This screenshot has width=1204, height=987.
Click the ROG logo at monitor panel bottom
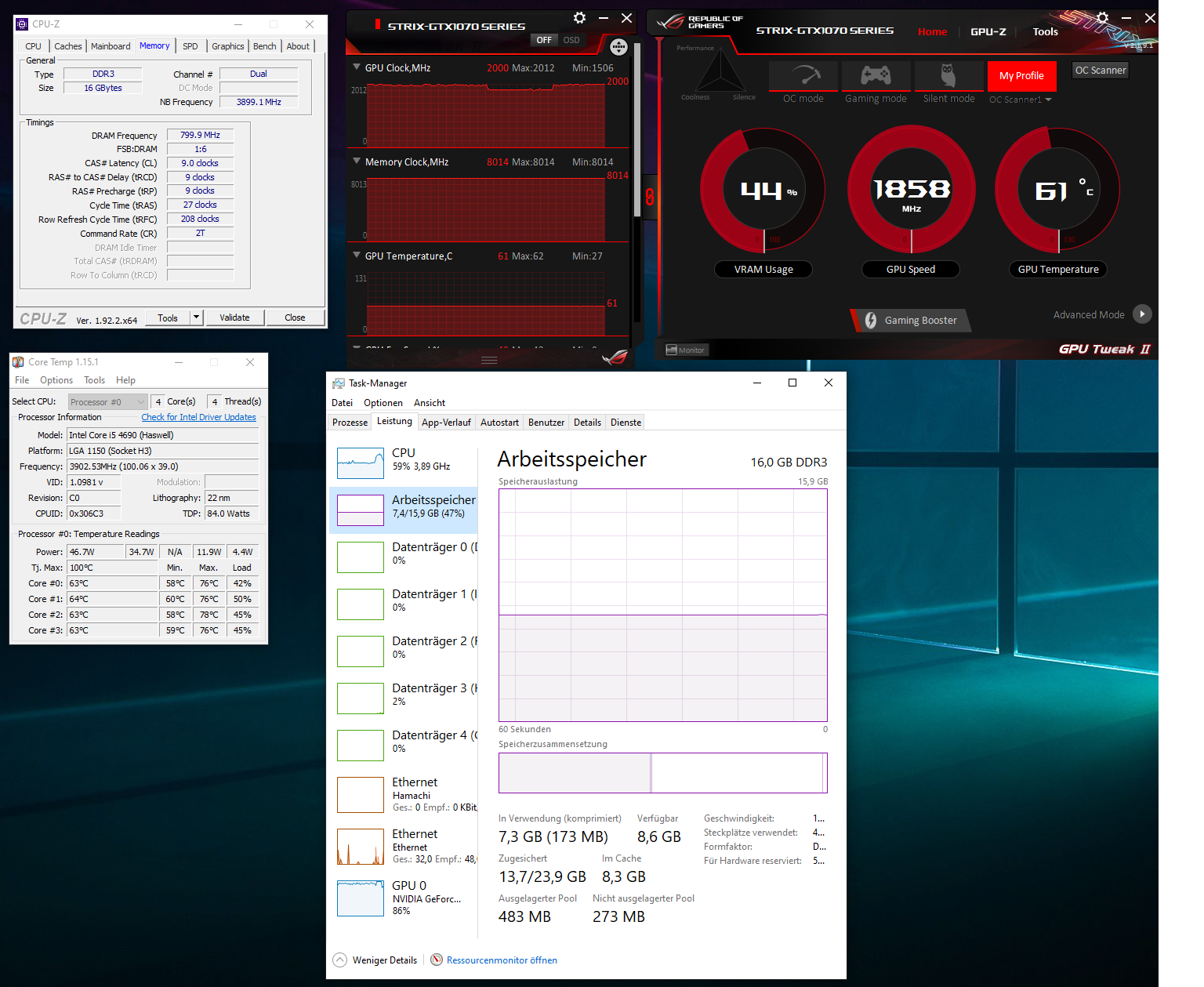click(x=615, y=357)
